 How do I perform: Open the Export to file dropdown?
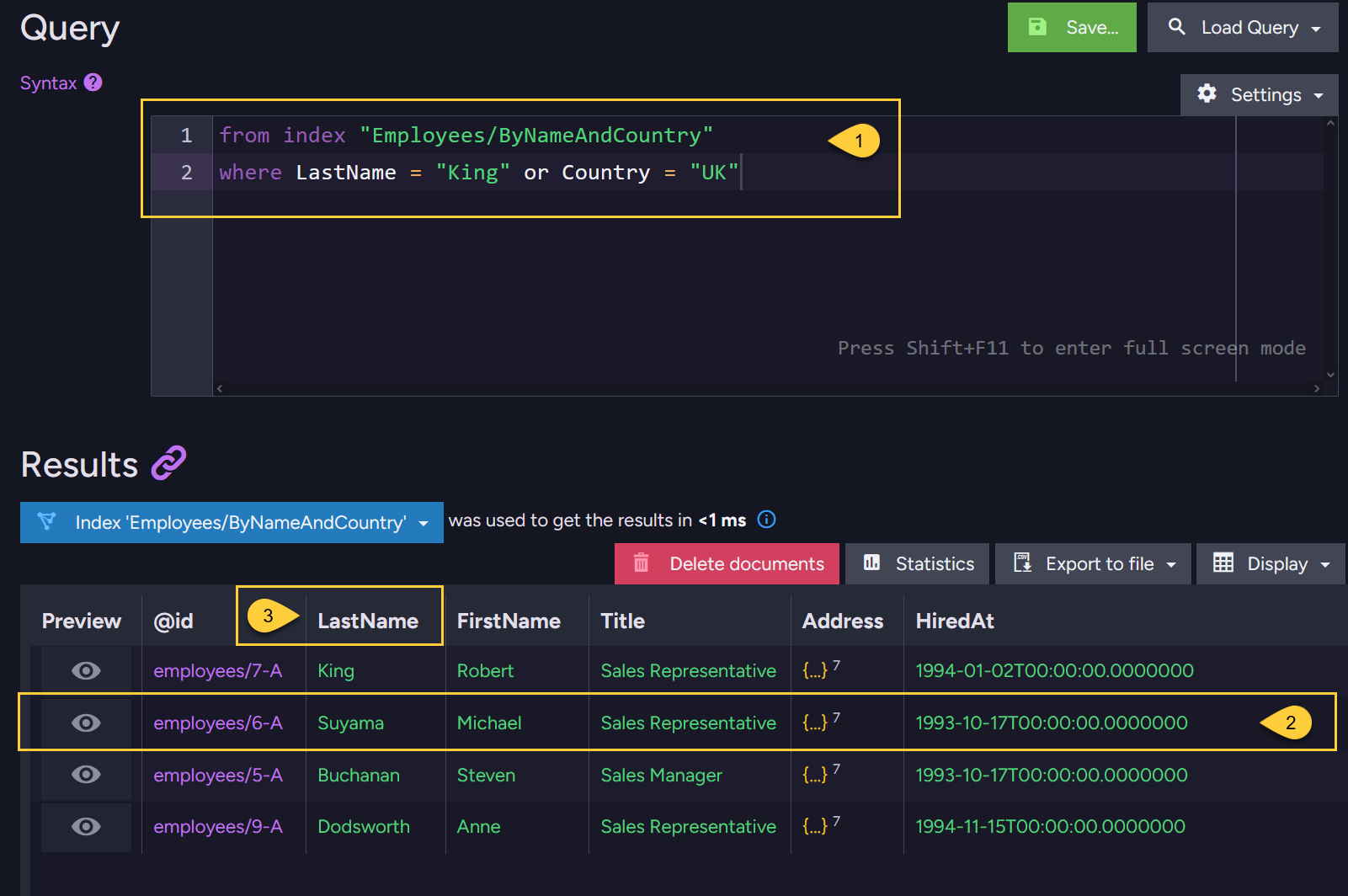(1093, 563)
